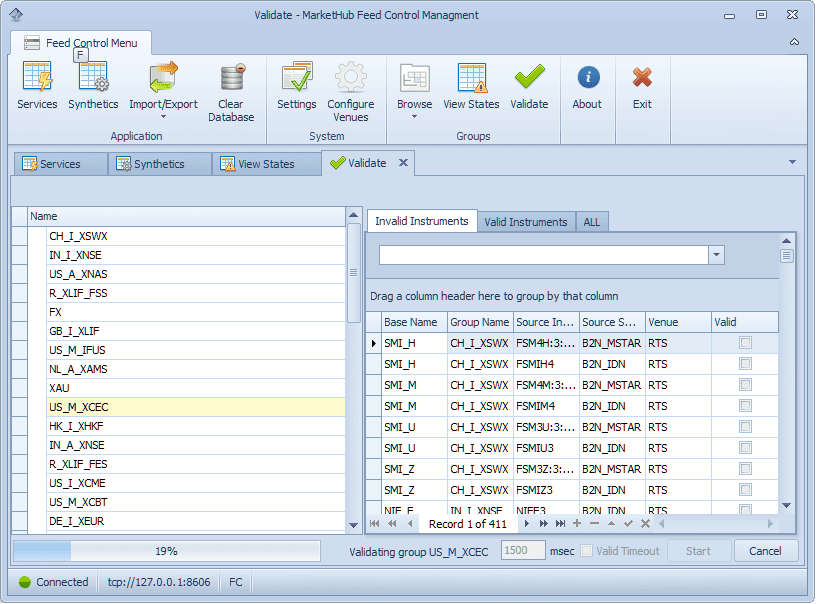Screen dimensions: 818x604
Task: Click the validation progress bar at 19%
Action: pyautogui.click(x=166, y=551)
